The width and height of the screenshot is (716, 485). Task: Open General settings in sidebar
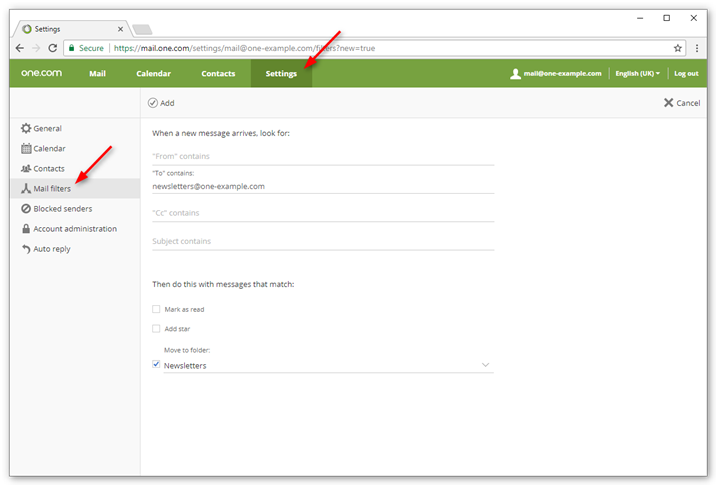(x=75, y=128)
